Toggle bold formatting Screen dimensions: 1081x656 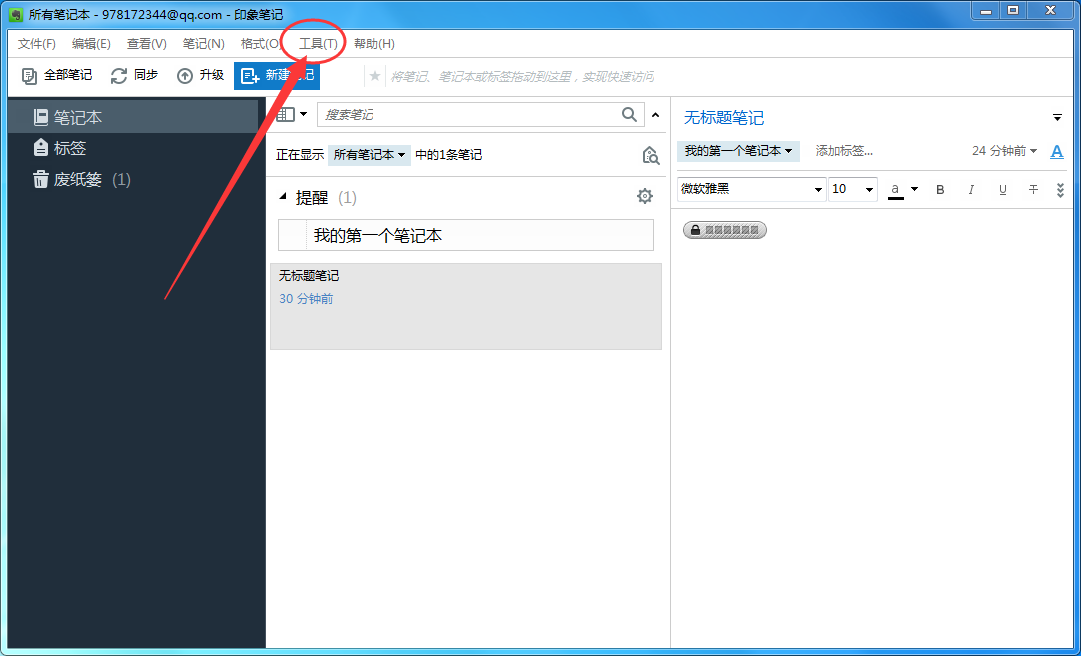coord(940,189)
